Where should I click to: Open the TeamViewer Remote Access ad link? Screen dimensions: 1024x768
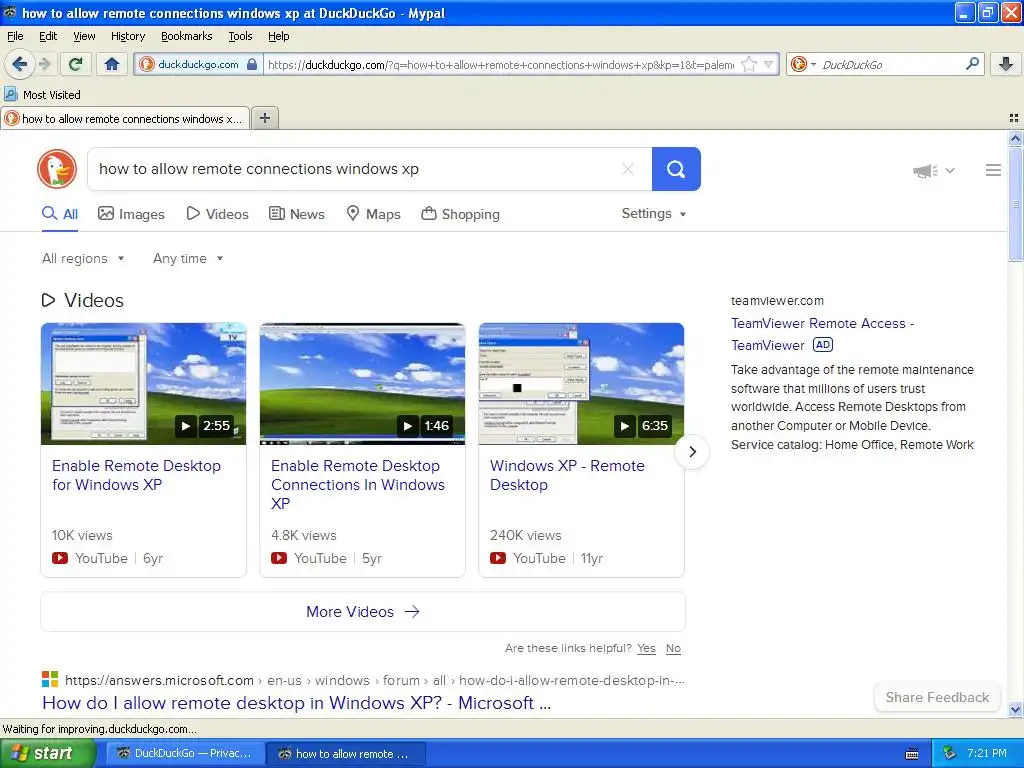click(822, 334)
